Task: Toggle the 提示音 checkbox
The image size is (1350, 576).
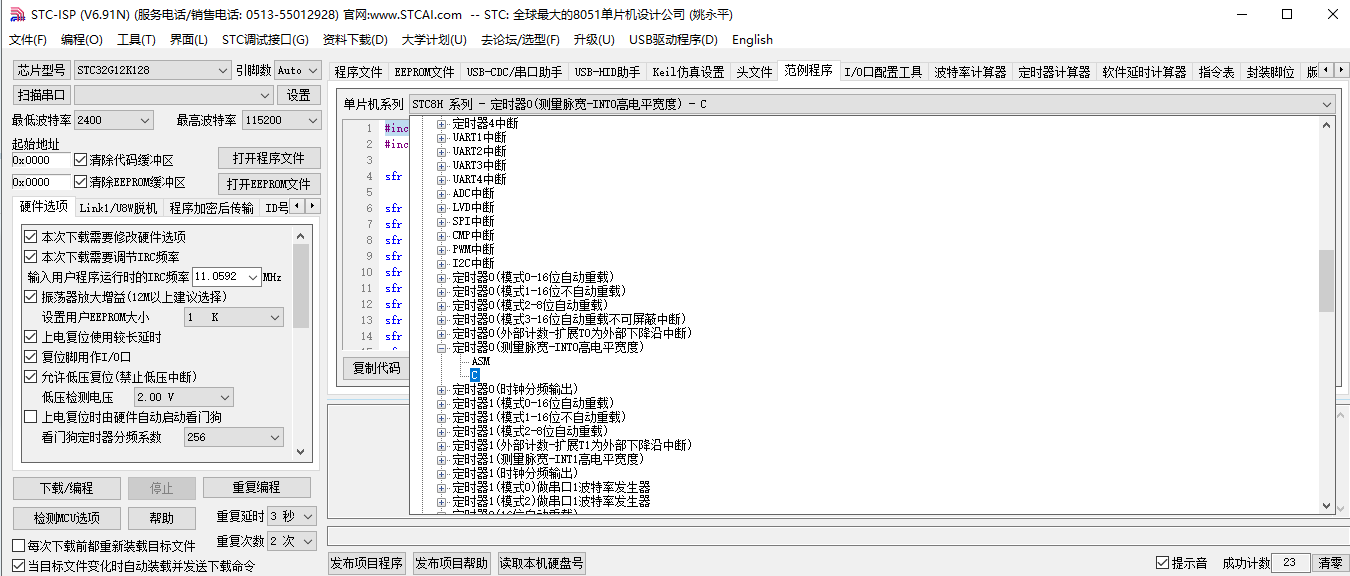Action: 1162,563
